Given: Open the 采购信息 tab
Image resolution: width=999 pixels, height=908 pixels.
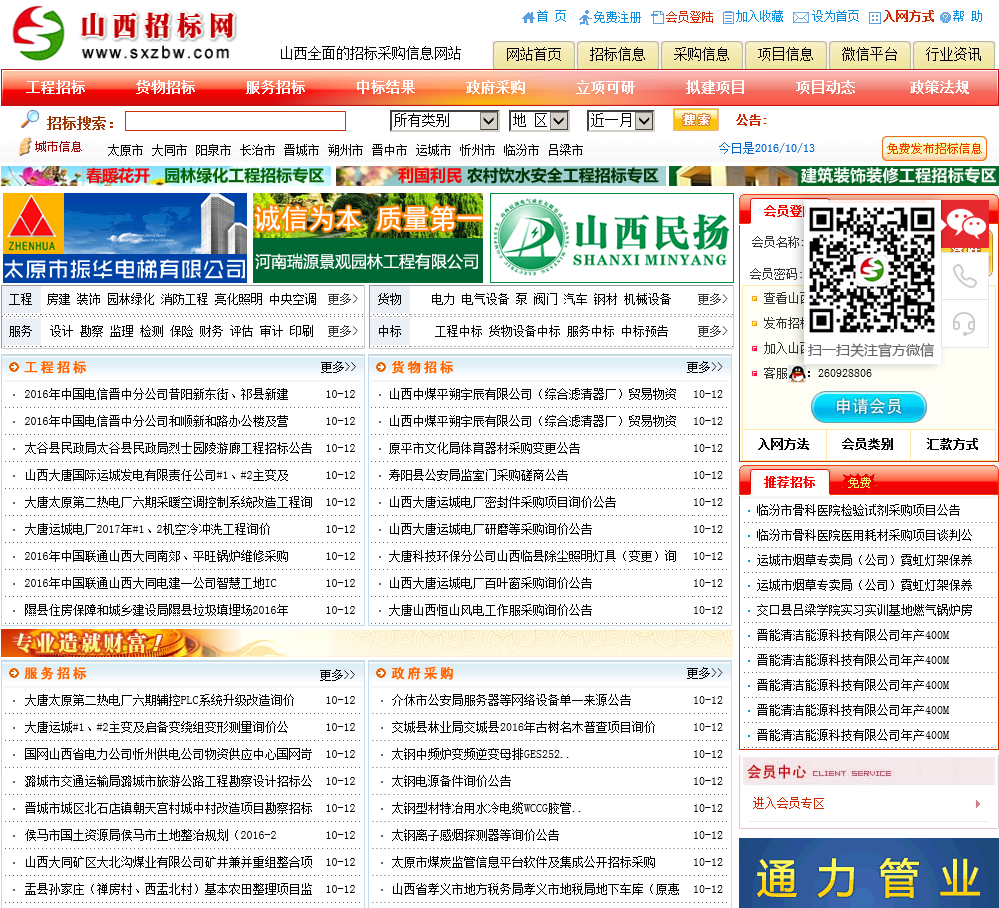Looking at the screenshot, I should tap(701, 55).
